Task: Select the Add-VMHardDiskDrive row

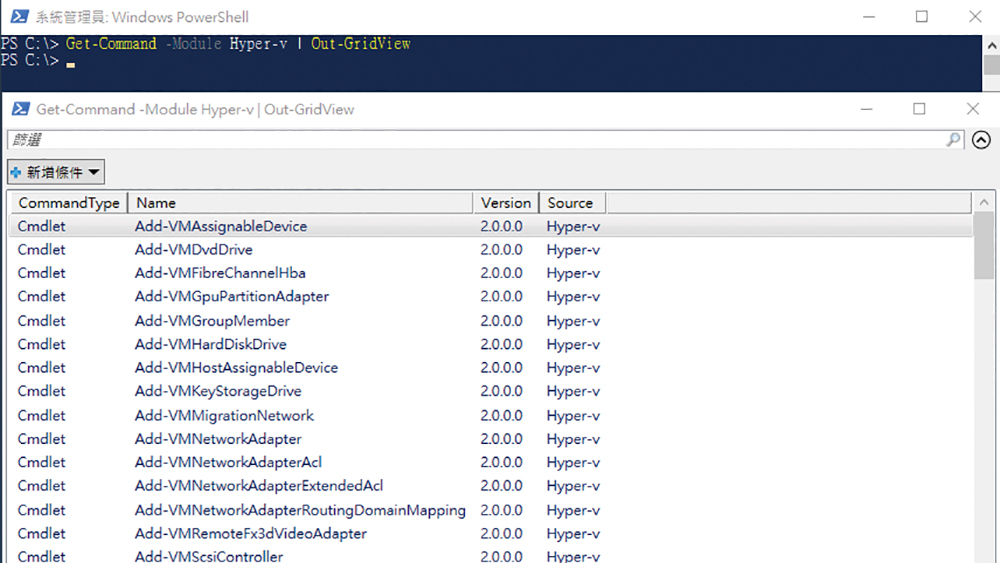Action: click(x=491, y=344)
